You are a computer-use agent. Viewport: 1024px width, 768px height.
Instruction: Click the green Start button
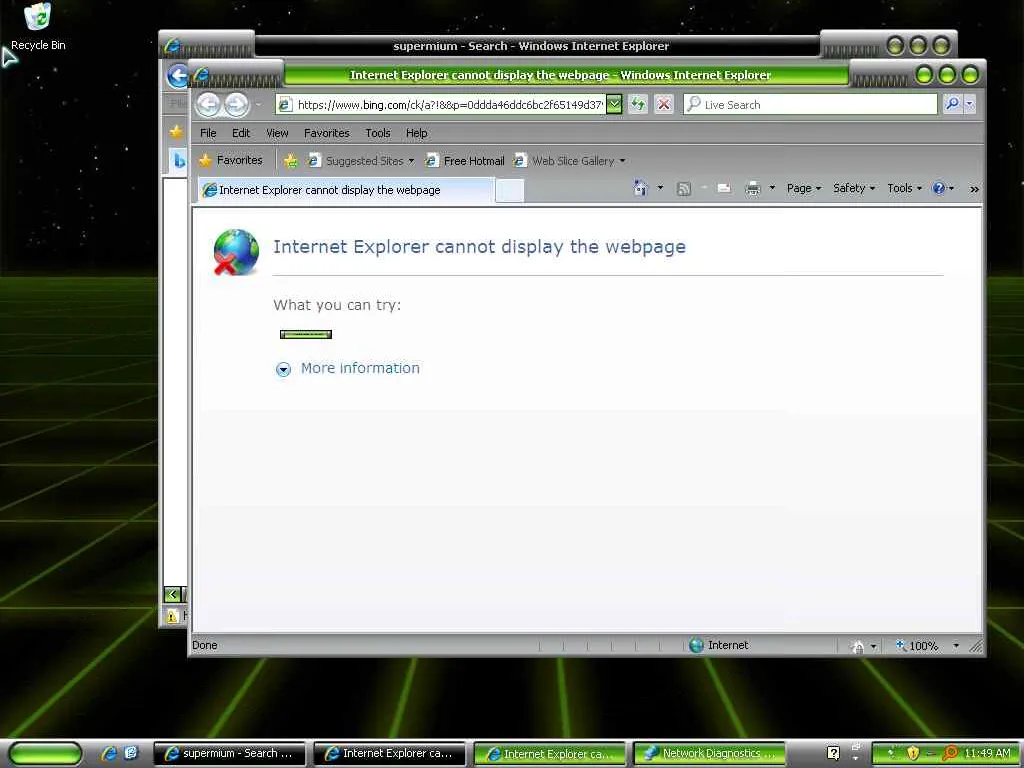coord(44,754)
